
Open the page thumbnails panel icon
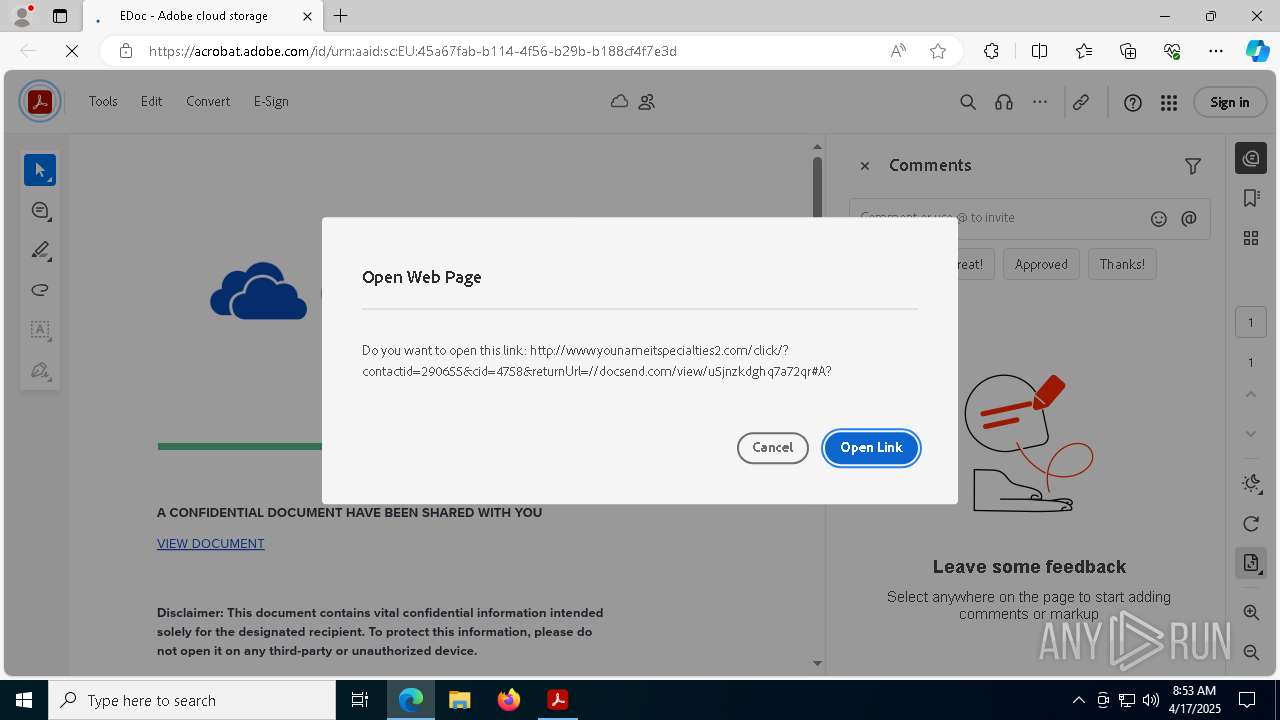click(x=1251, y=237)
